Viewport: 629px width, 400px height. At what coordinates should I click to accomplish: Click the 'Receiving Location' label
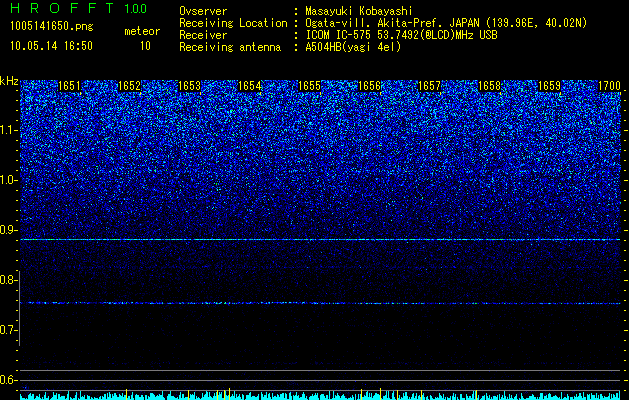tap(233, 23)
